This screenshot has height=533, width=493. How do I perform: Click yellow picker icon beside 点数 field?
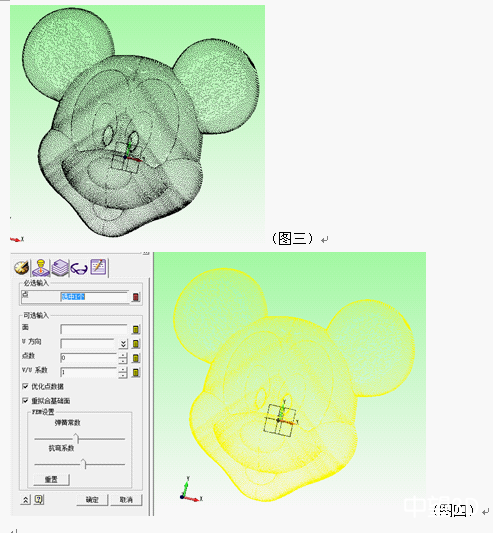pyautogui.click(x=136, y=358)
